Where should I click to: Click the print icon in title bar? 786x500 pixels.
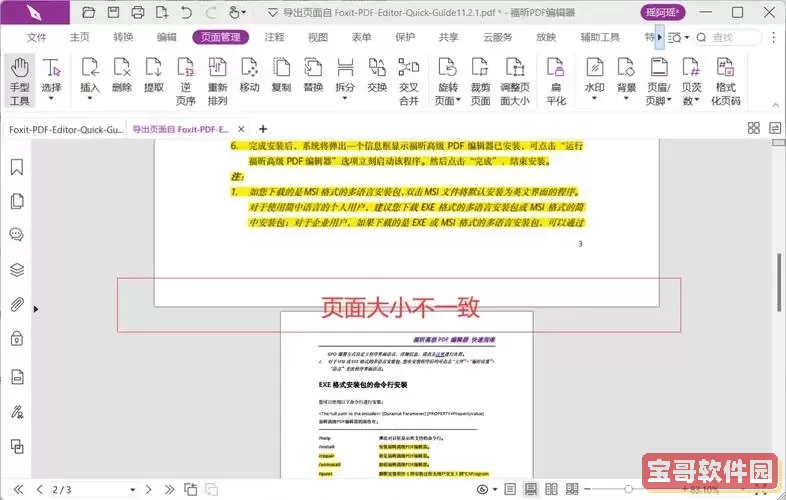point(138,13)
